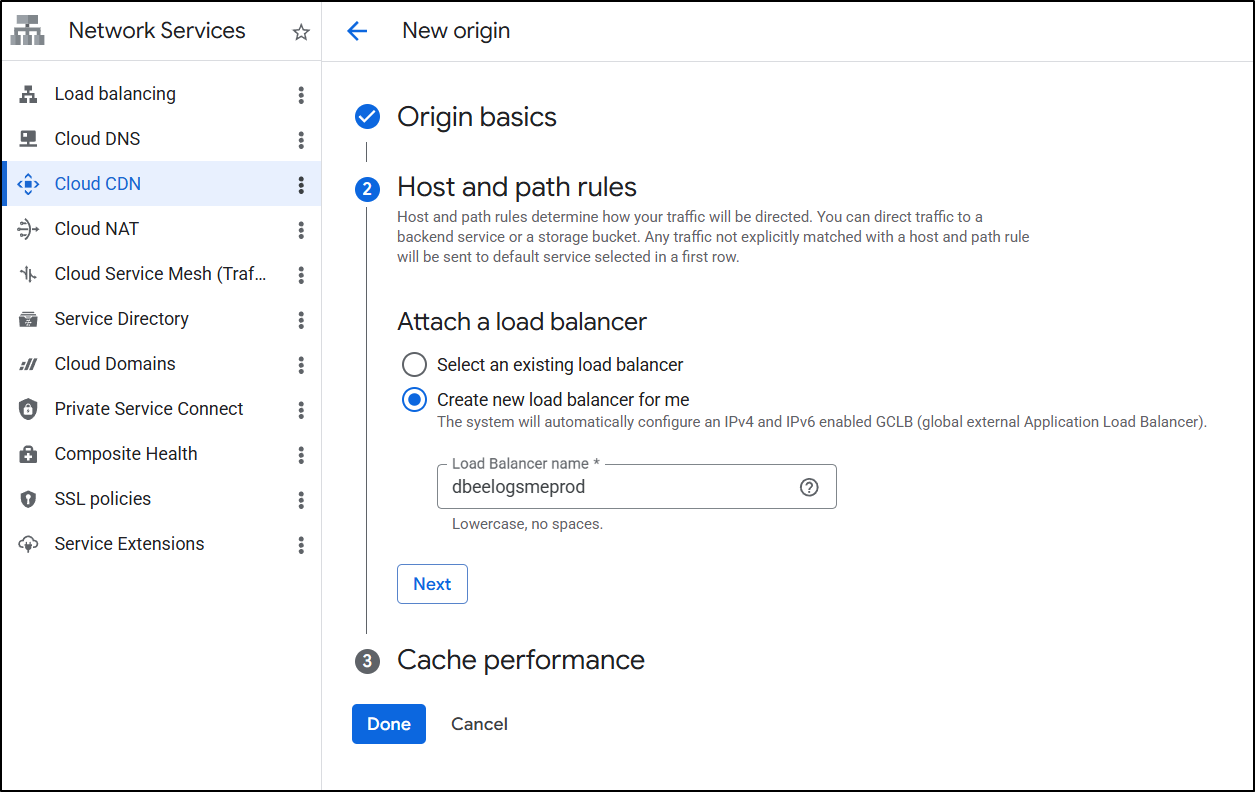
Task: Click the Next button
Action: point(432,584)
